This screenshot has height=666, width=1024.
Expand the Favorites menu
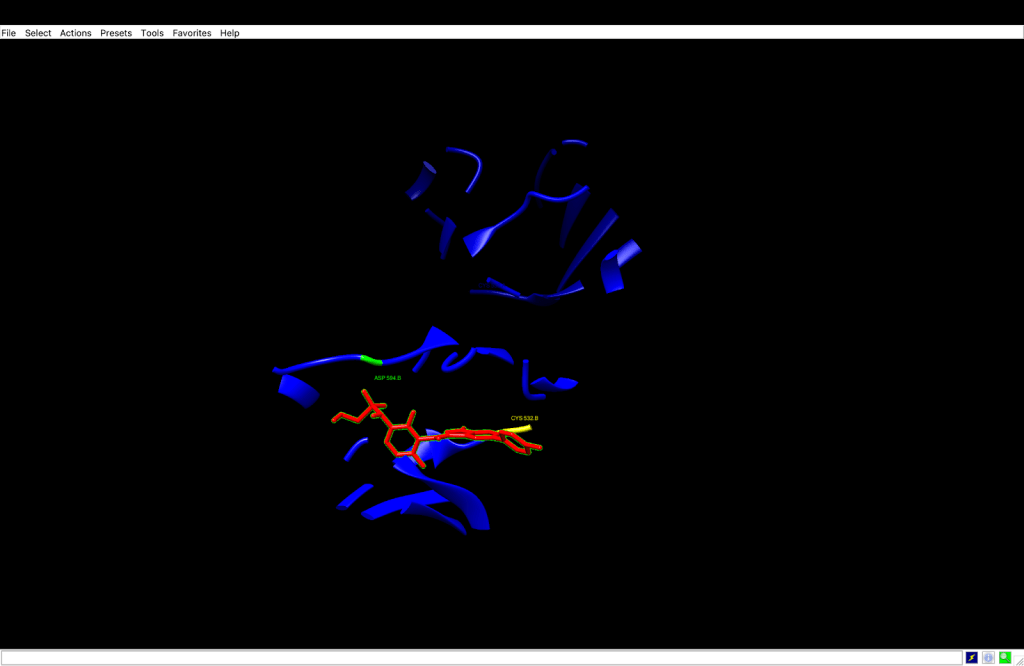pos(192,33)
